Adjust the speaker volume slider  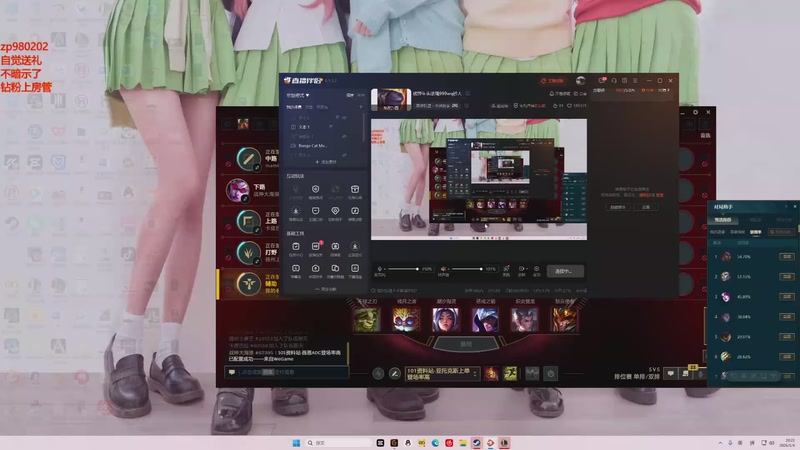467,269
